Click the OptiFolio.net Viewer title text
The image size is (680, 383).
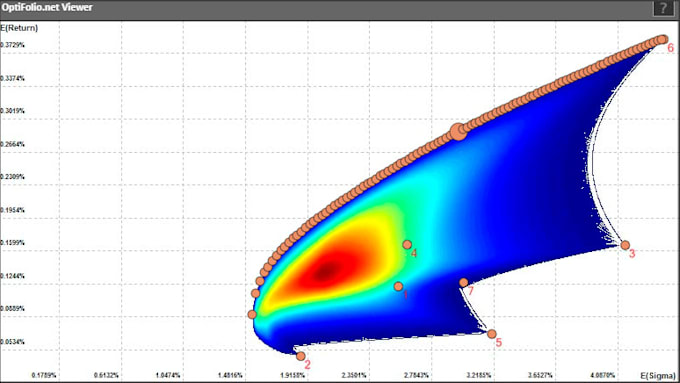click(47, 7)
